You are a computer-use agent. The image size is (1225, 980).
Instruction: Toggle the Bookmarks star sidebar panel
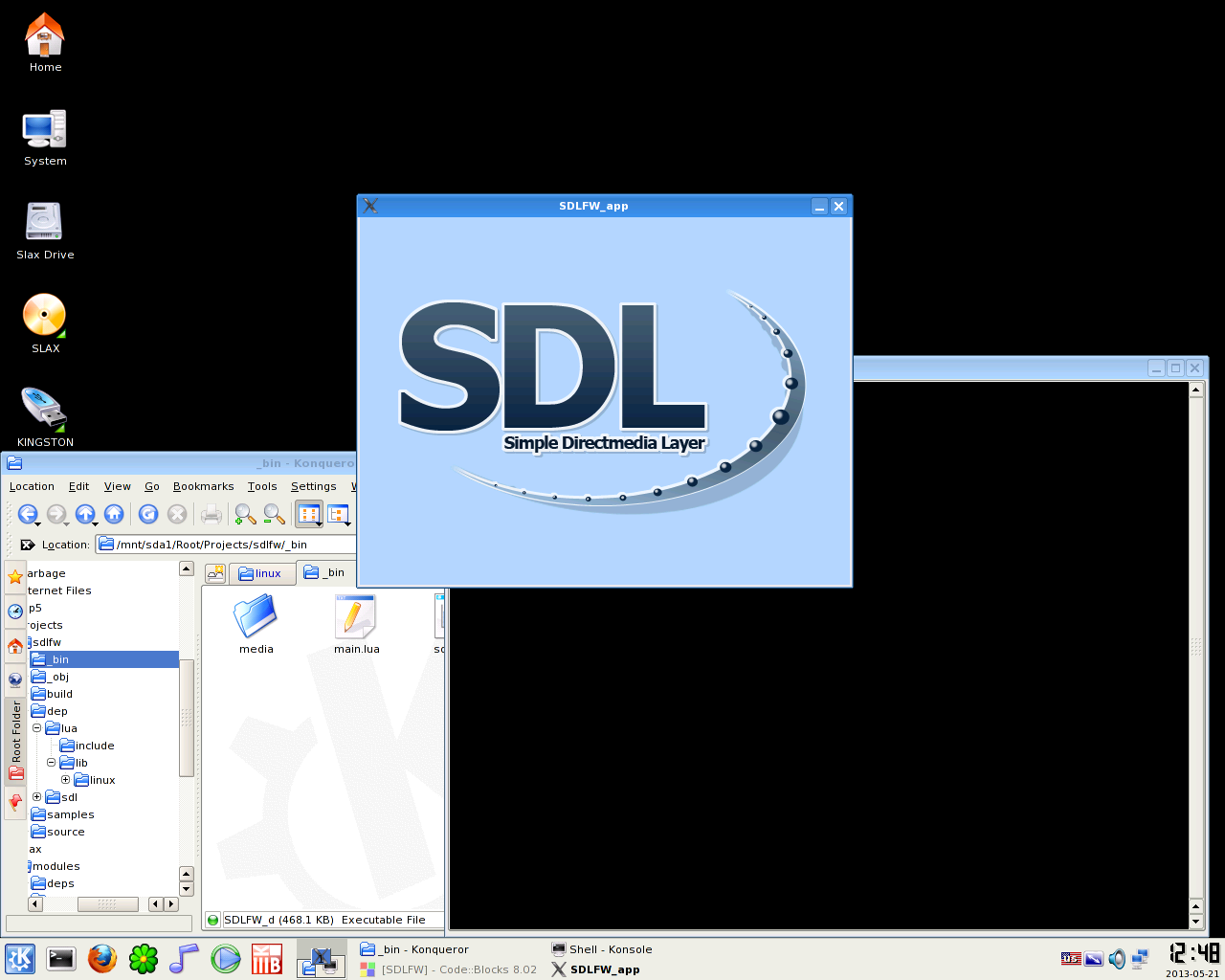pos(15,577)
